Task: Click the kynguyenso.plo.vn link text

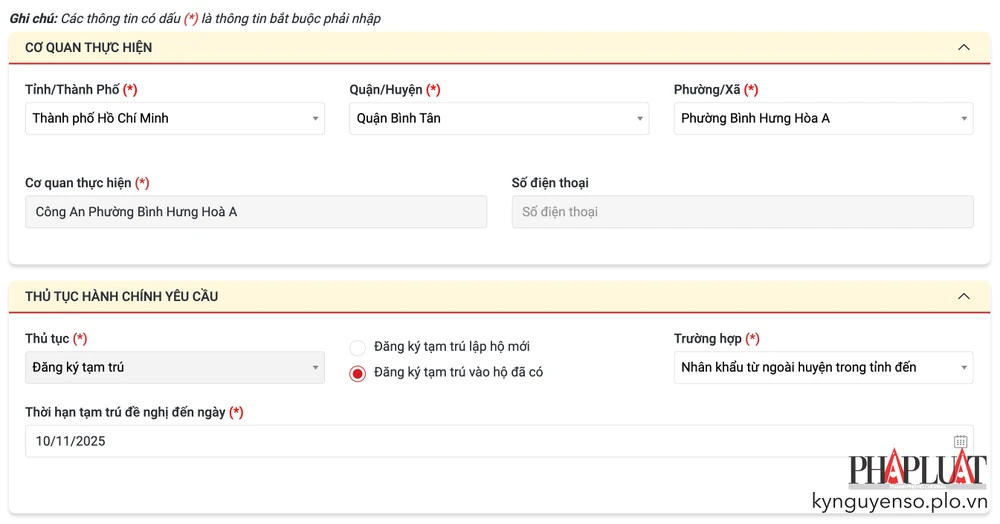Action: point(898,502)
